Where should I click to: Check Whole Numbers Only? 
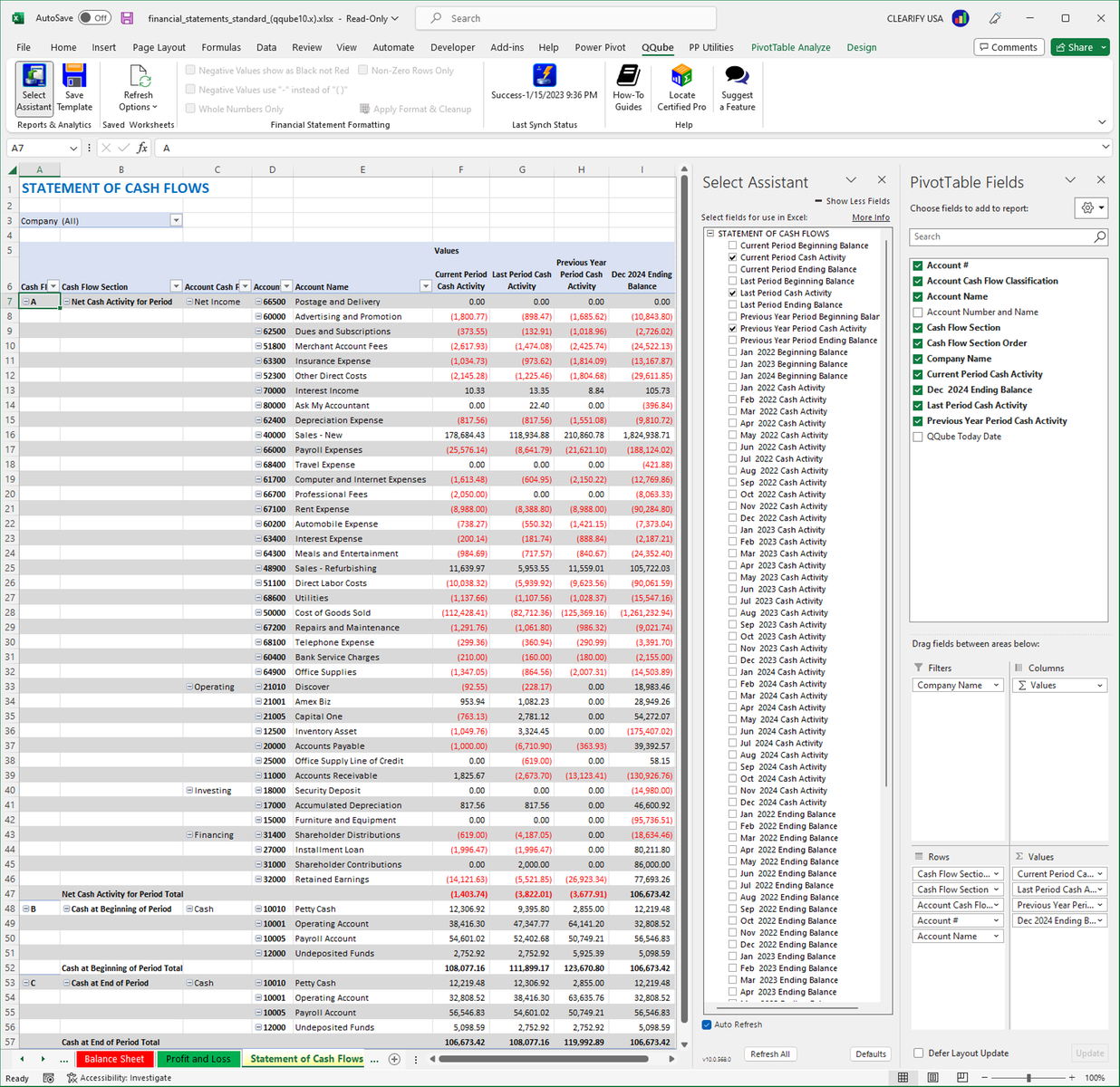point(190,109)
